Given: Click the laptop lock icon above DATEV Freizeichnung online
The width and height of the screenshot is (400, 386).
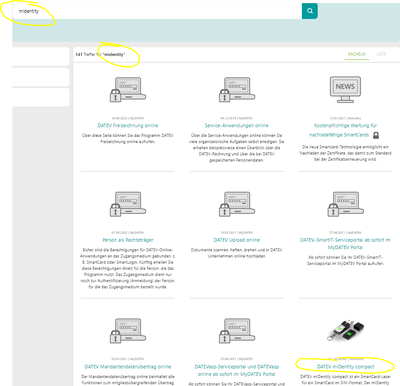Looking at the screenshot, I should point(128,89).
